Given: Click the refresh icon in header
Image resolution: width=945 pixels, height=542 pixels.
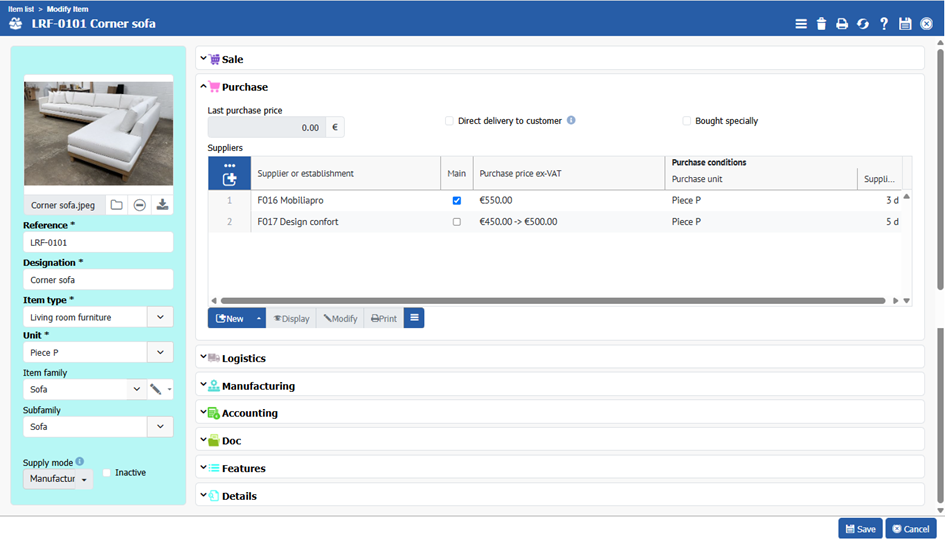Looking at the screenshot, I should click(x=863, y=24).
